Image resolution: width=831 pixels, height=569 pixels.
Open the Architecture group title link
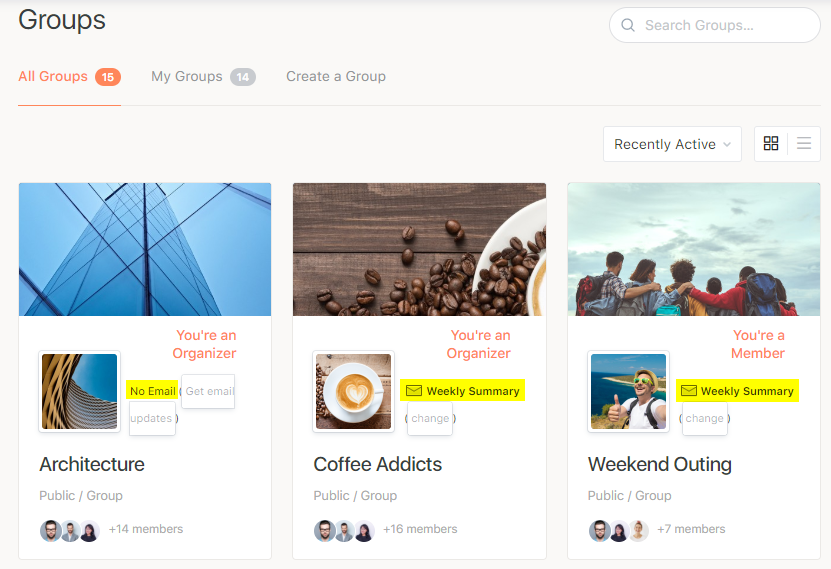click(x=92, y=464)
